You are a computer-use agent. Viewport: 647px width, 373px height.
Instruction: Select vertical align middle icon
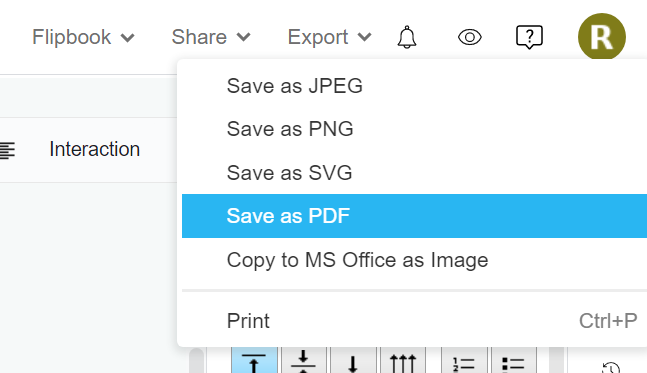coord(304,360)
